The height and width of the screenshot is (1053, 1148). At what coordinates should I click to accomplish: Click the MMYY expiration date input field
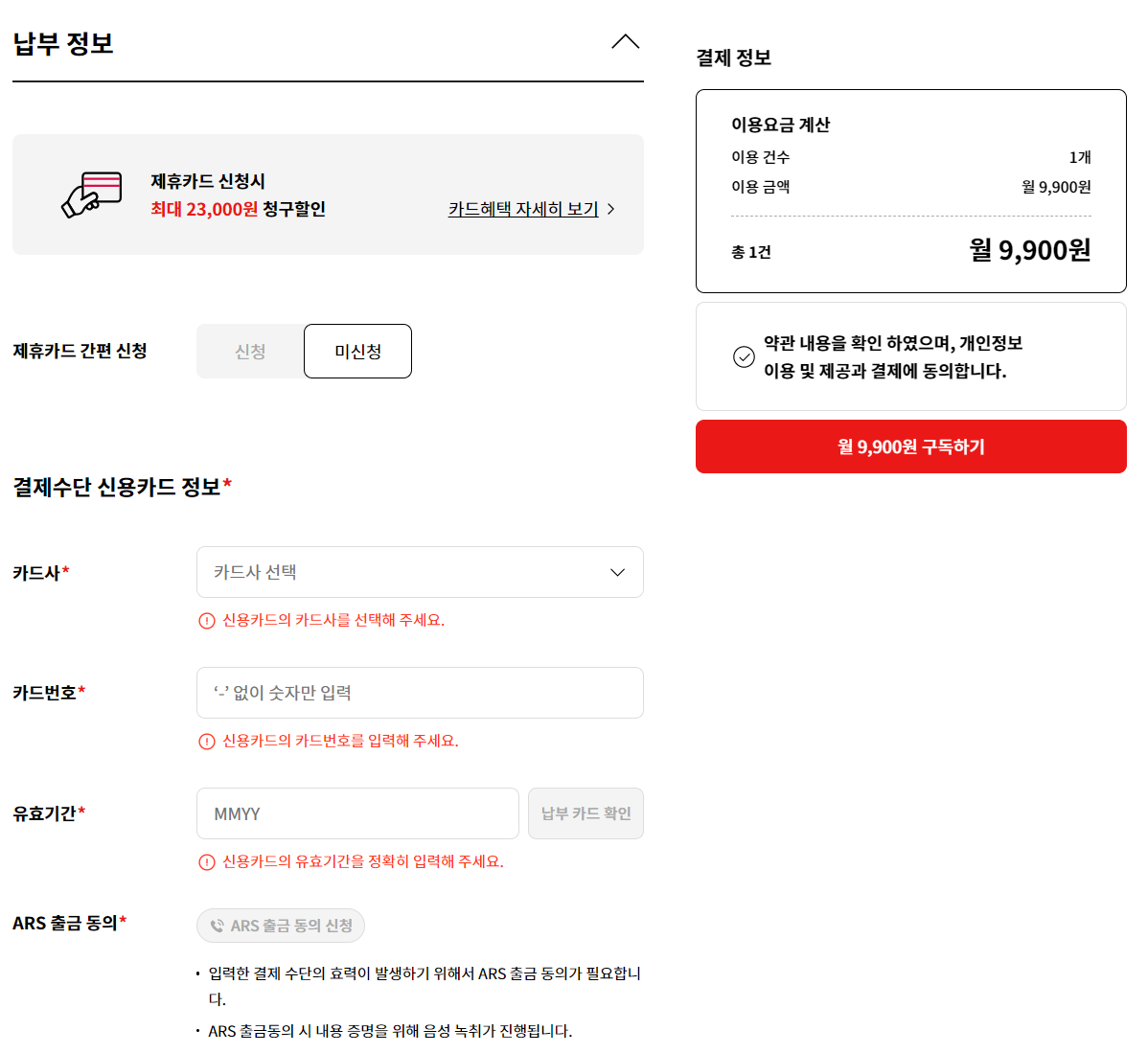[x=356, y=813]
